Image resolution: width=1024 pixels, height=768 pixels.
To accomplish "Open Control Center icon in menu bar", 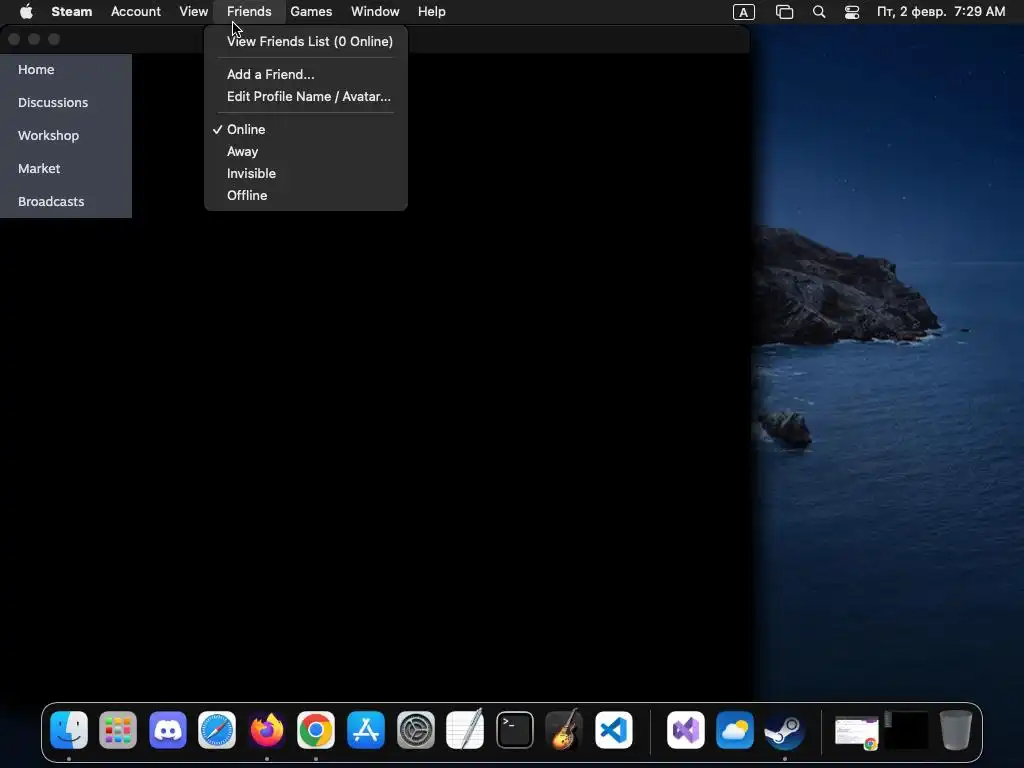I will point(852,12).
